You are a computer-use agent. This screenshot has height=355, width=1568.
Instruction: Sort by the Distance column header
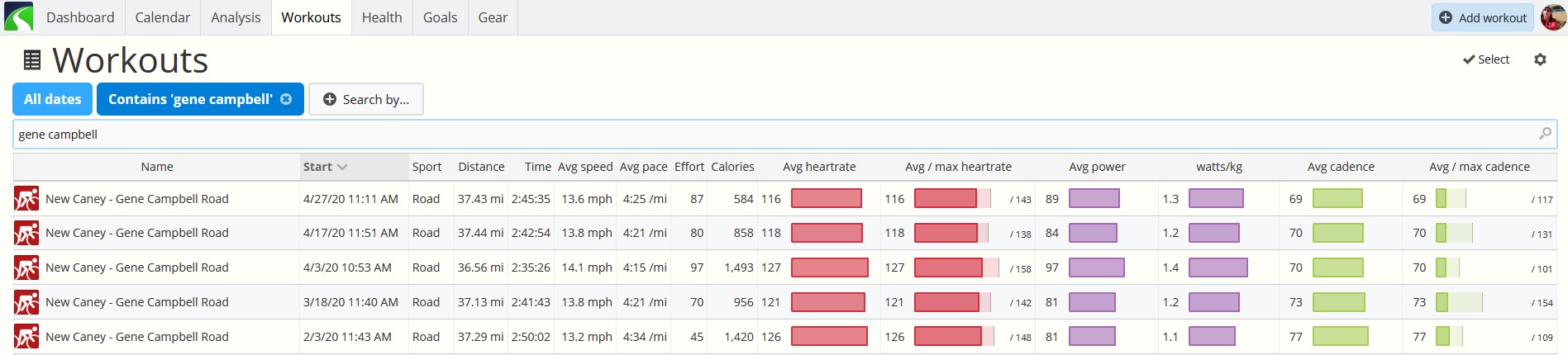click(x=481, y=167)
